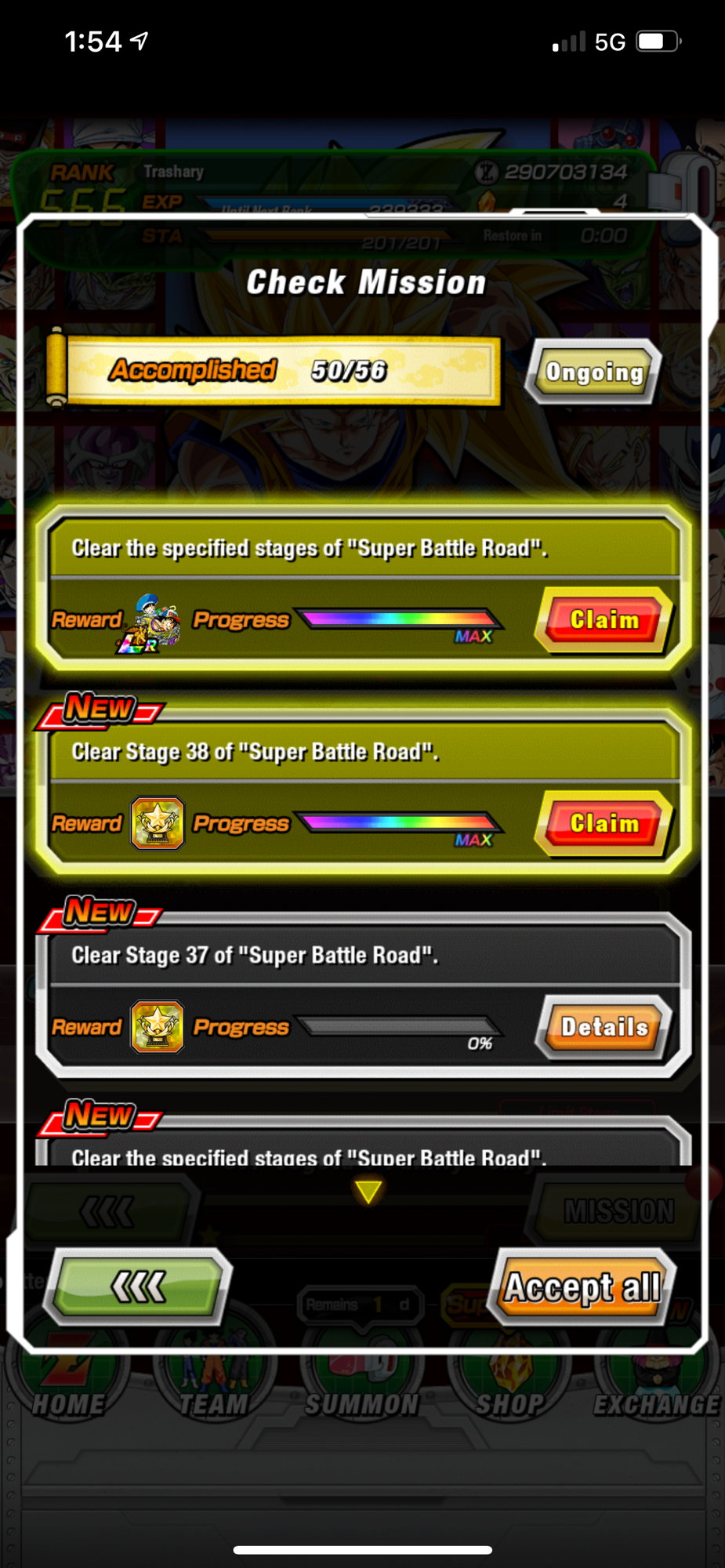The height and width of the screenshot is (1568, 725).
Task: Tap the battery indicator in status bar
Action: tap(658, 41)
